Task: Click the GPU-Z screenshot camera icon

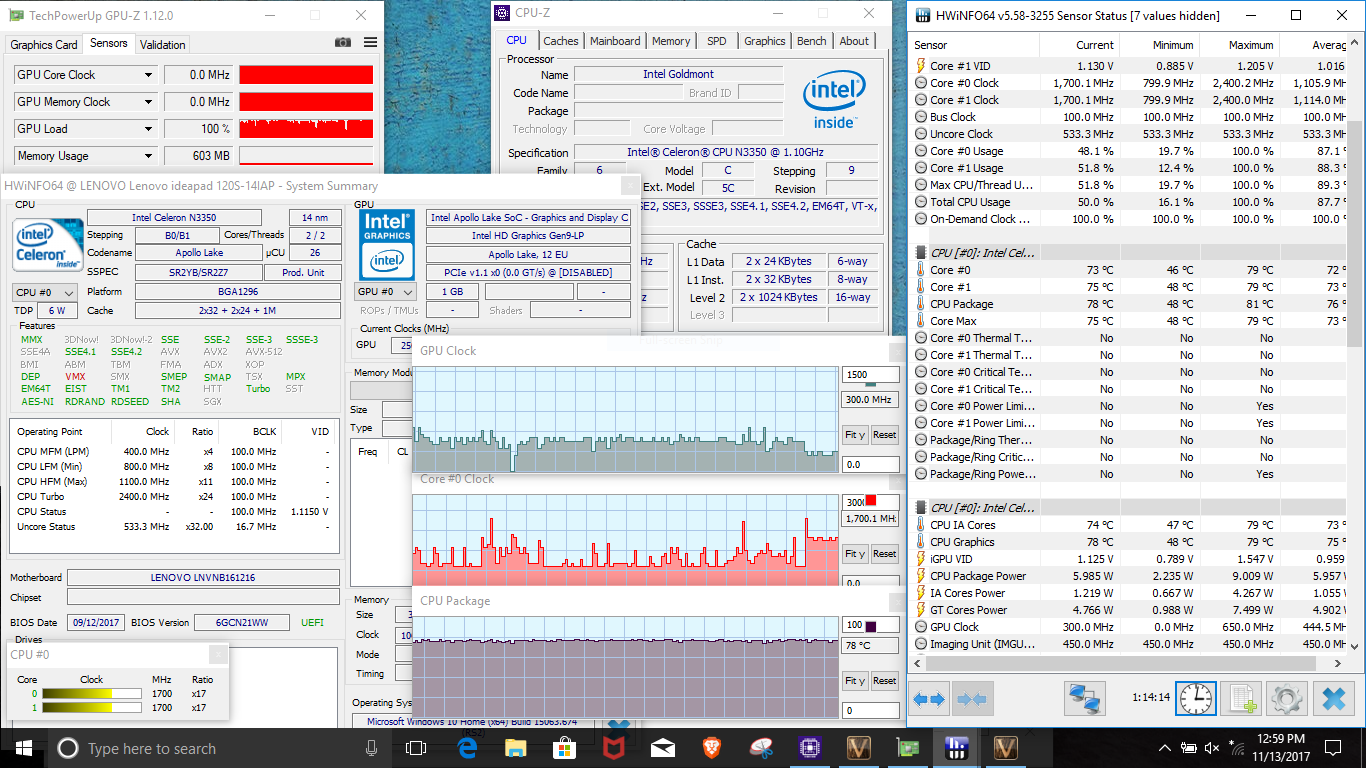Action: (x=343, y=43)
